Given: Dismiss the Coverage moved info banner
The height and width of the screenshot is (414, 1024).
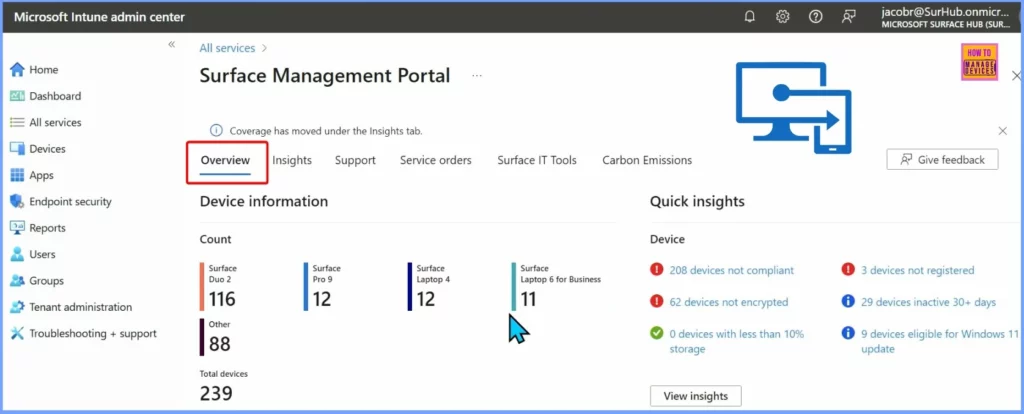Looking at the screenshot, I should (x=1002, y=131).
